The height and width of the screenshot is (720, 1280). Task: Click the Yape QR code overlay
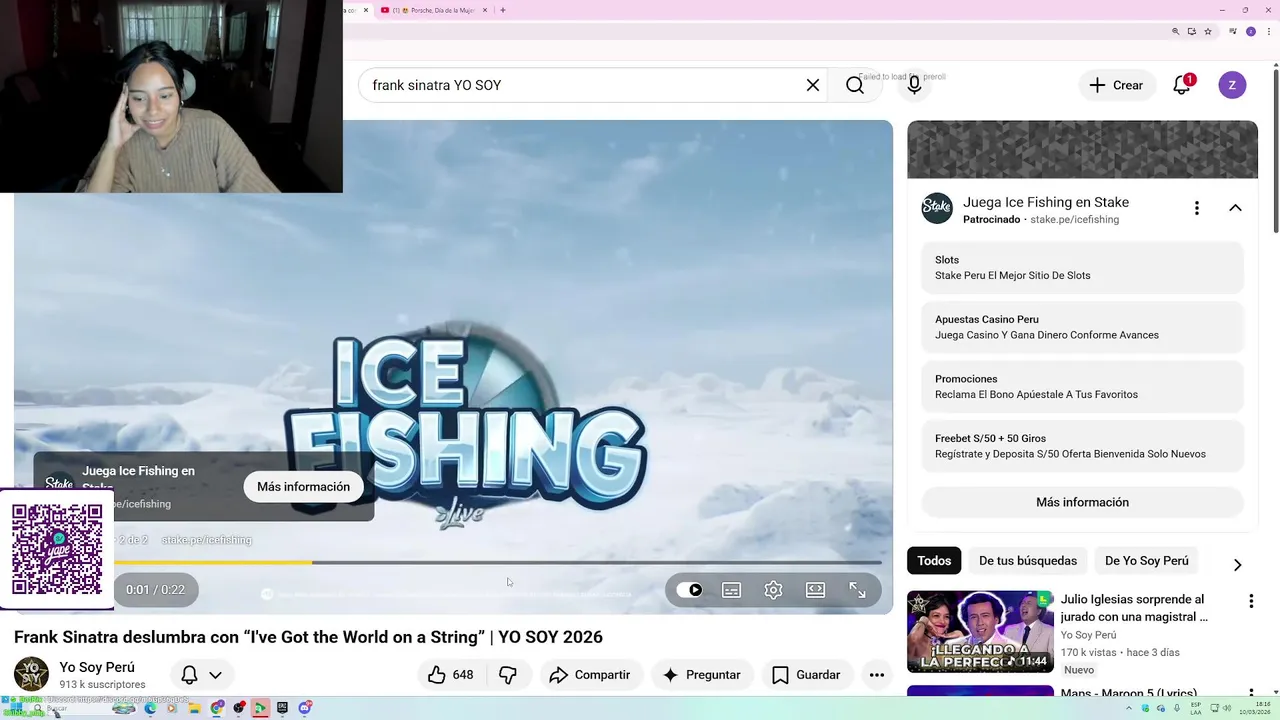click(57, 549)
